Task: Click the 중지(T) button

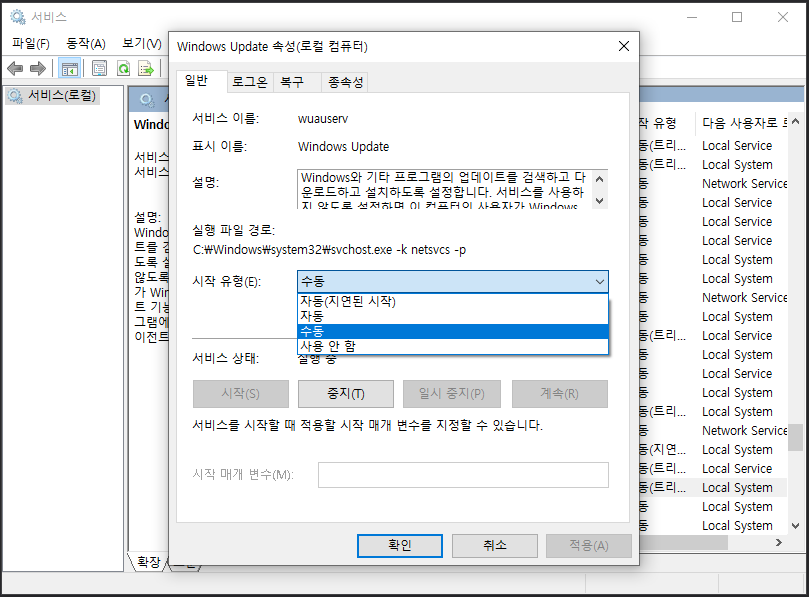Action: point(346,394)
